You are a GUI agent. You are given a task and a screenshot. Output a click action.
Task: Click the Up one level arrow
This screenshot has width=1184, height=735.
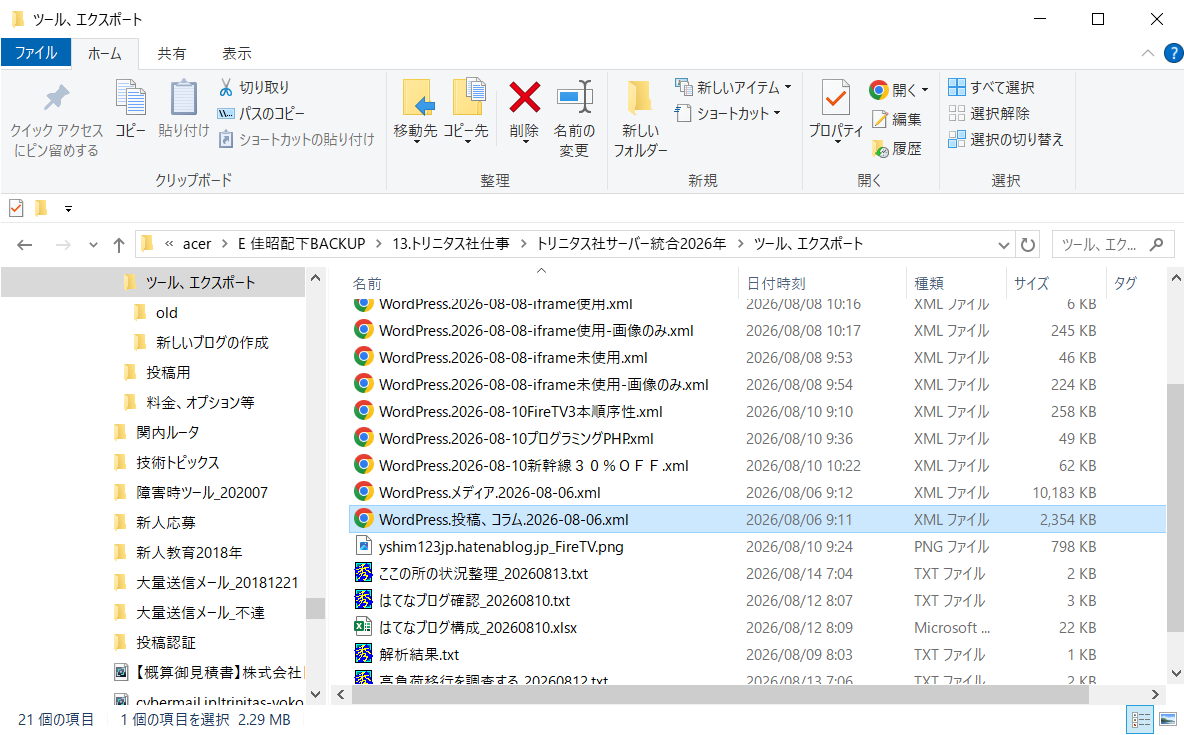pyautogui.click(x=119, y=244)
